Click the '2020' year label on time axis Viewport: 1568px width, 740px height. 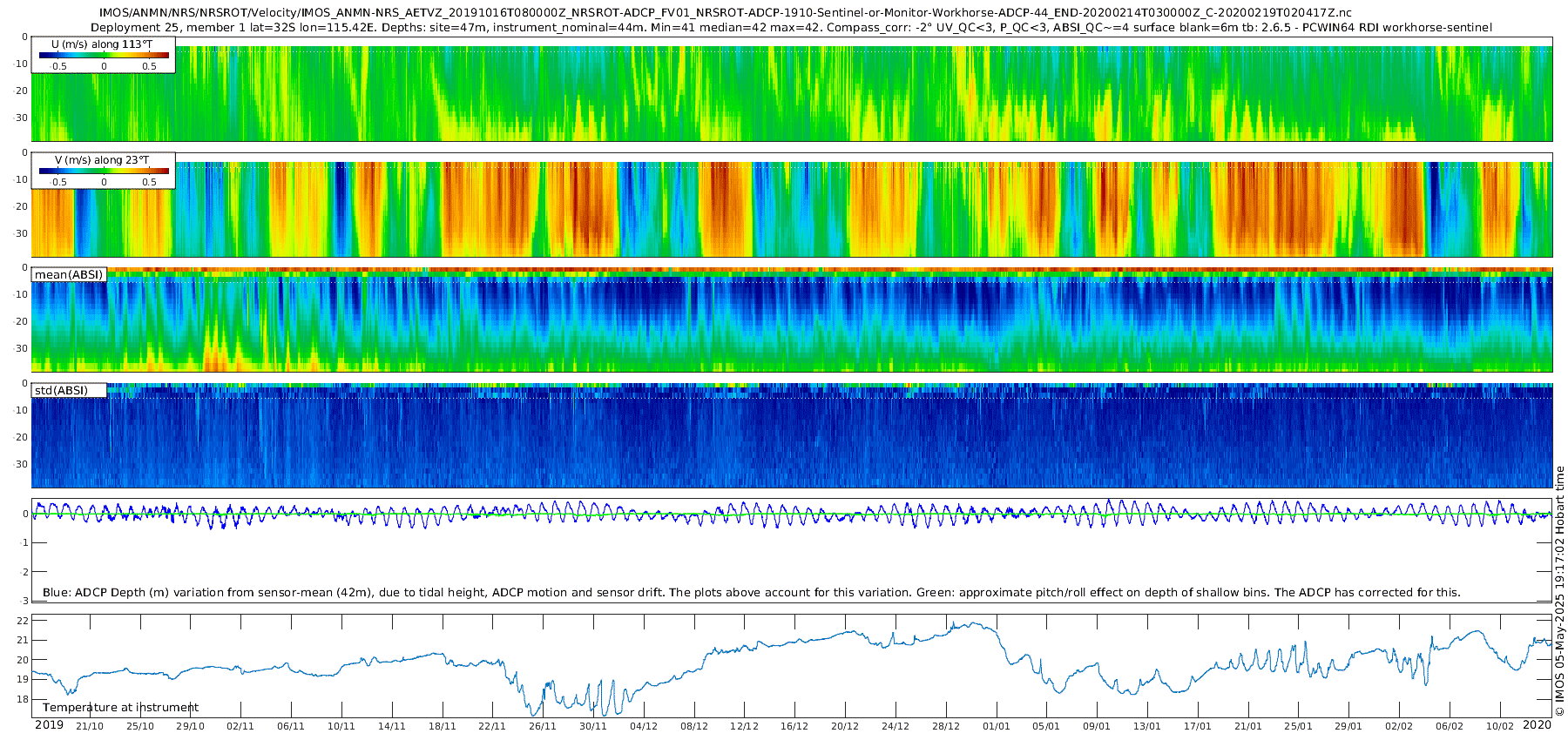coord(1537,725)
